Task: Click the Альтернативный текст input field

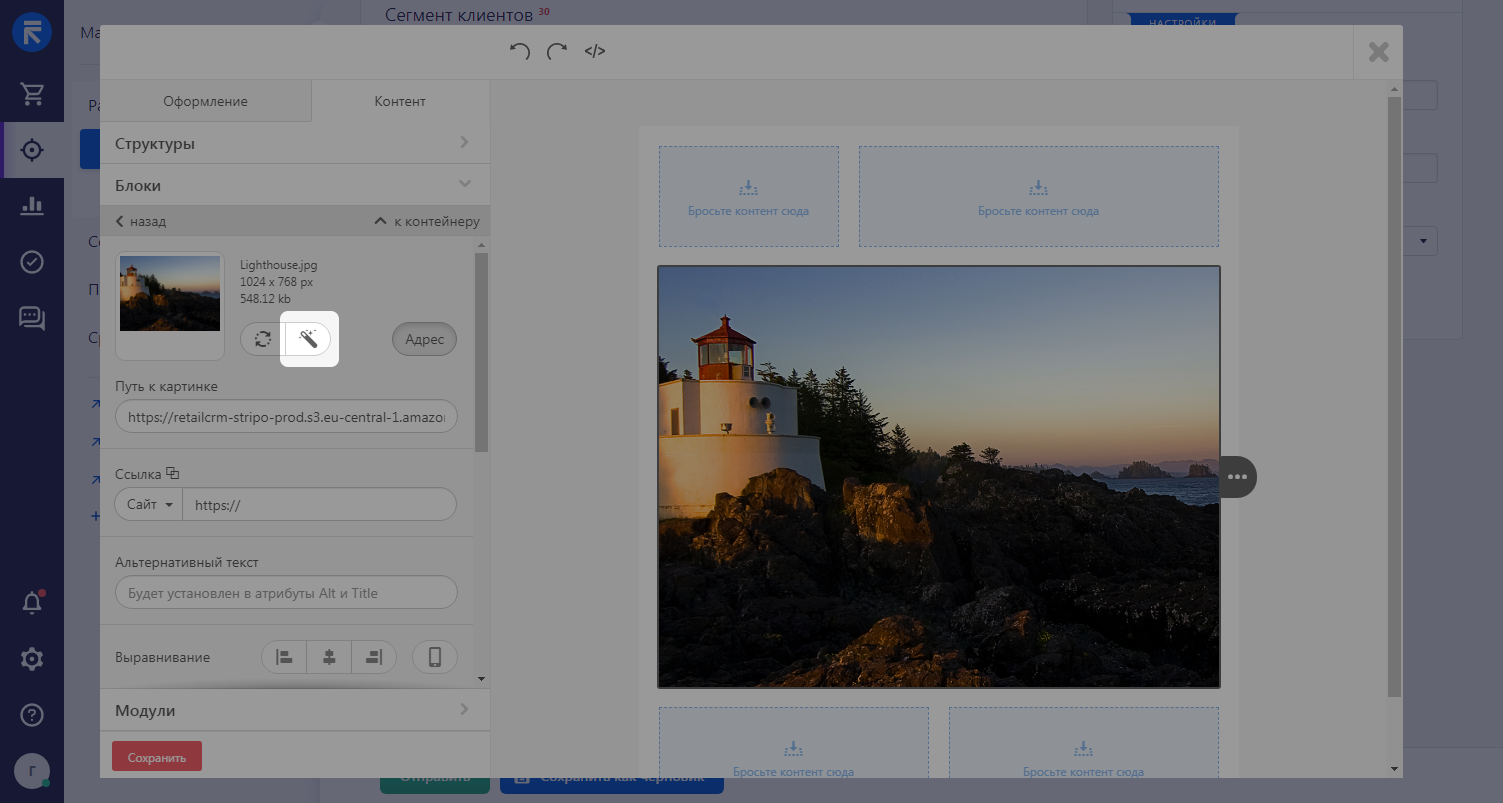Action: pyautogui.click(x=286, y=593)
